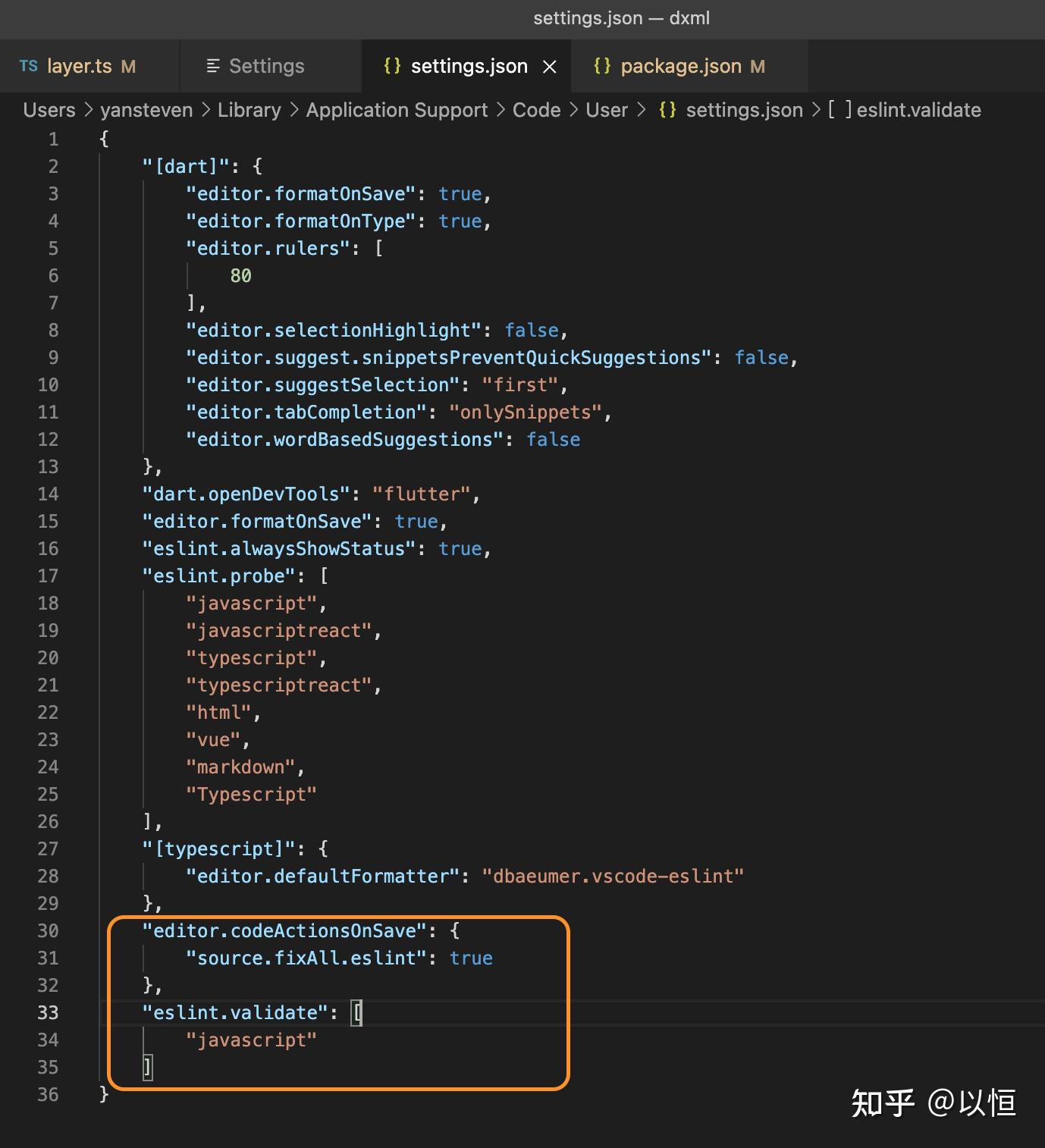Click the array brackets icon before eslint.validate breadcrumb
Image resolution: width=1045 pixels, height=1148 pixels.
point(840,110)
